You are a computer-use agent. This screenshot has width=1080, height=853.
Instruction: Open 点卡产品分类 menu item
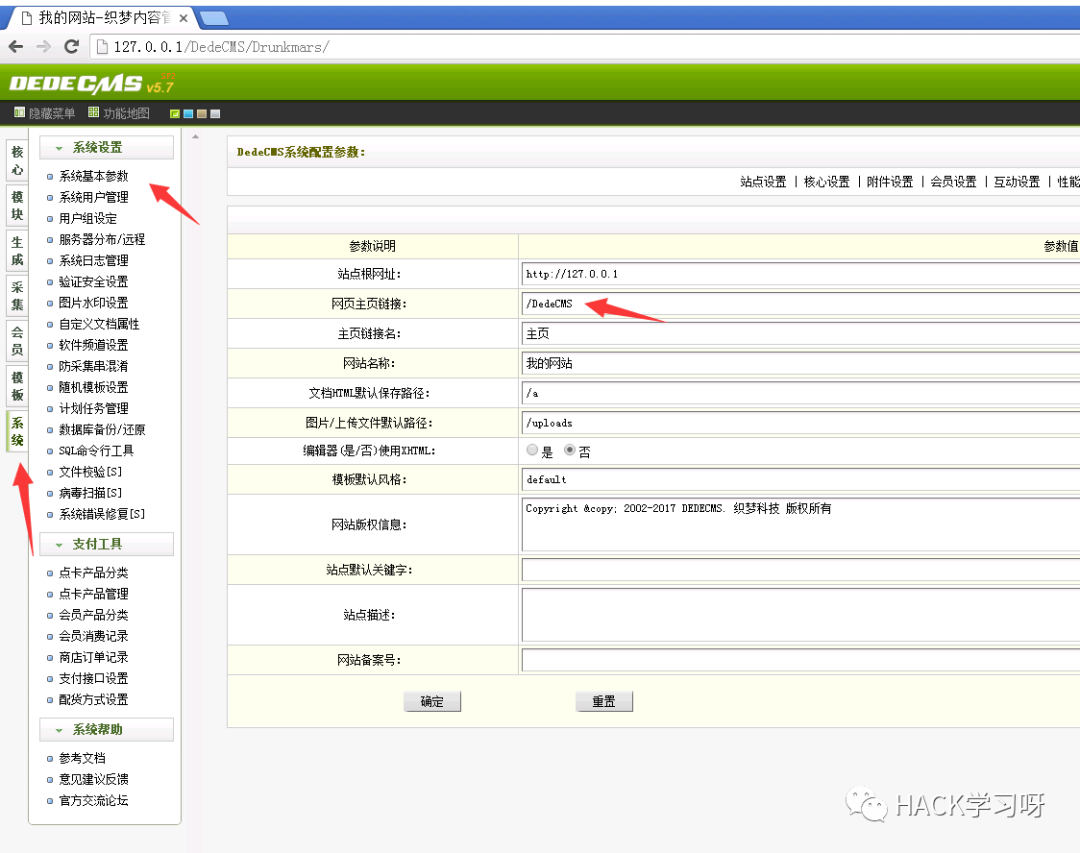93,573
